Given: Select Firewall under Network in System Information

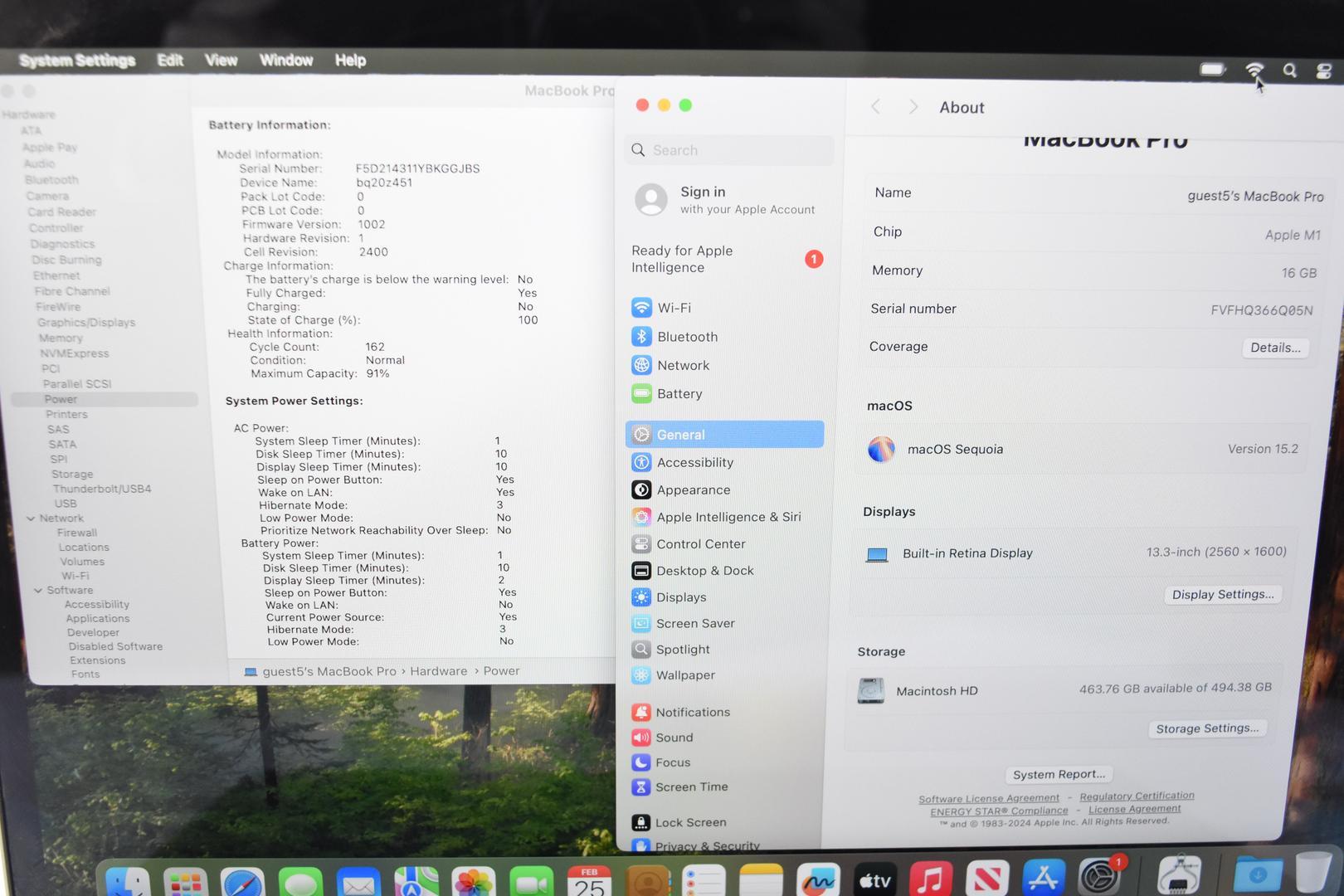Looking at the screenshot, I should [77, 533].
